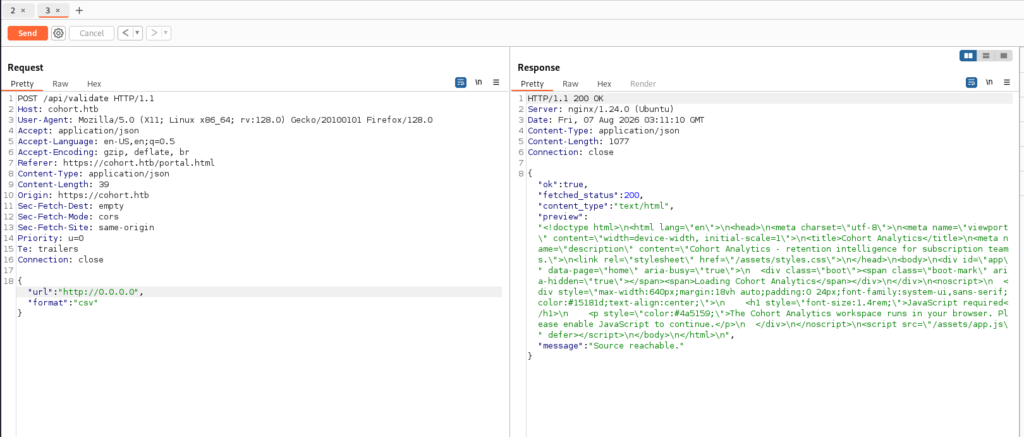Show response in Raw view
This screenshot has width=1024, height=437.
(x=571, y=84)
